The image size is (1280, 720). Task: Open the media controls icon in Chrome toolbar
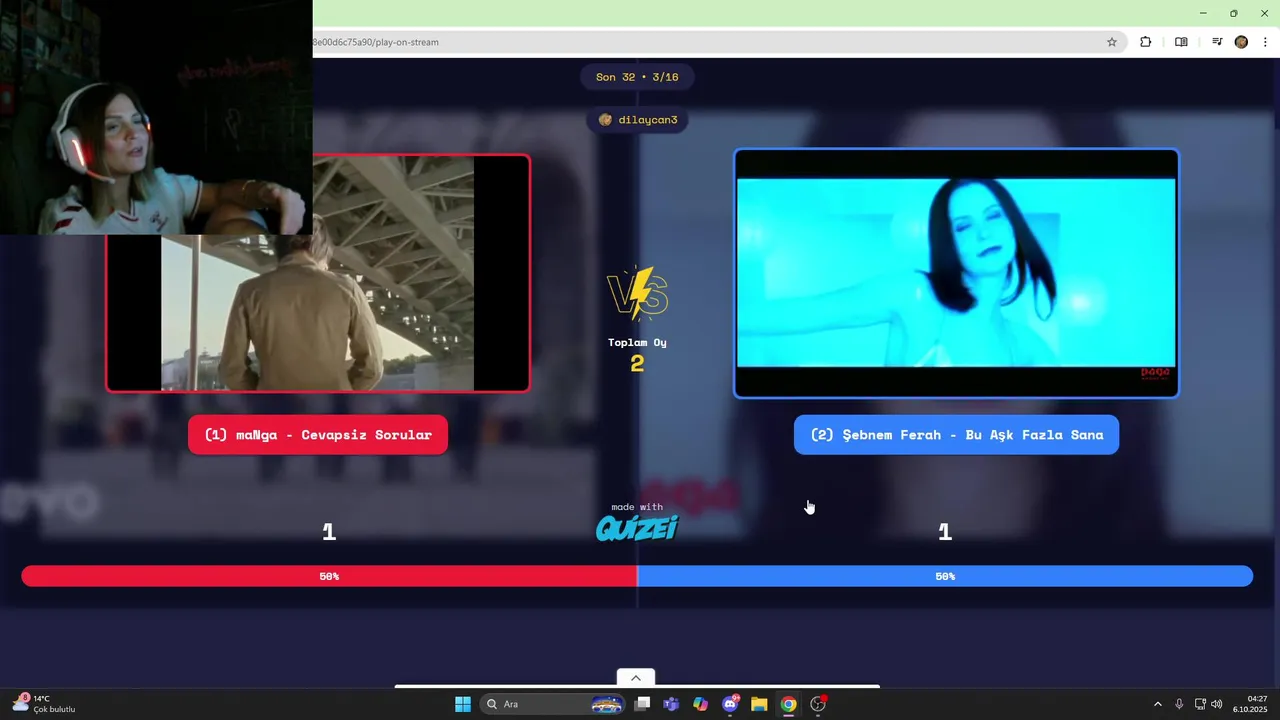point(1217,42)
